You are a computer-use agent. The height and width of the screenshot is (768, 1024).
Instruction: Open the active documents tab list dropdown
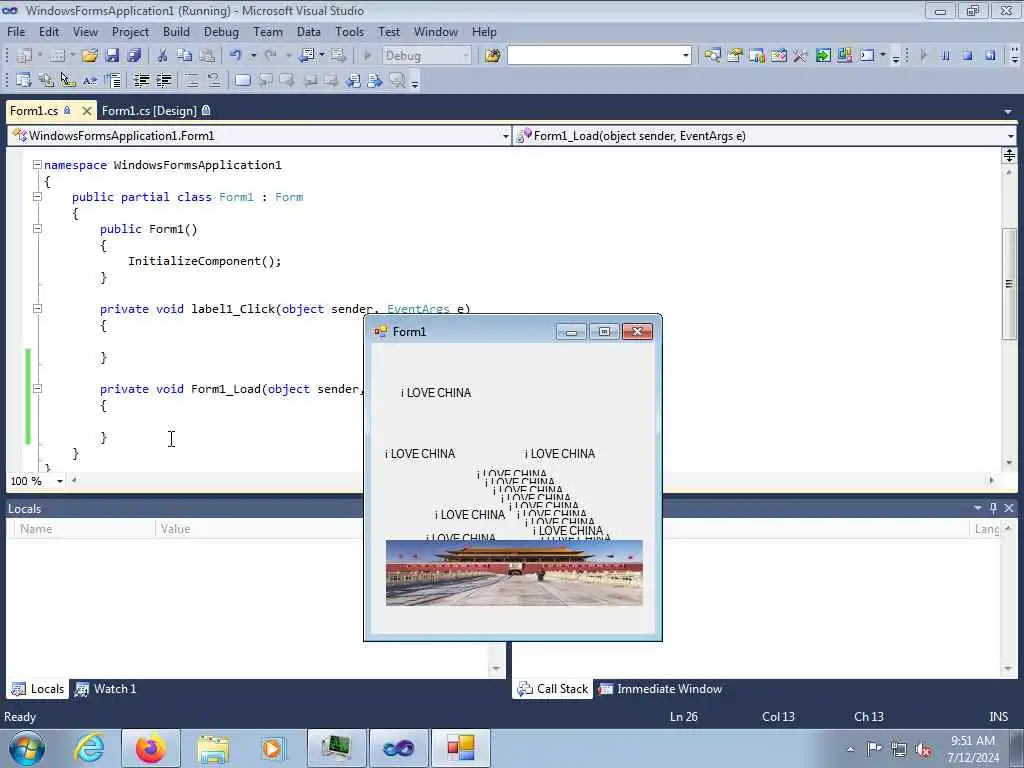(x=1008, y=112)
